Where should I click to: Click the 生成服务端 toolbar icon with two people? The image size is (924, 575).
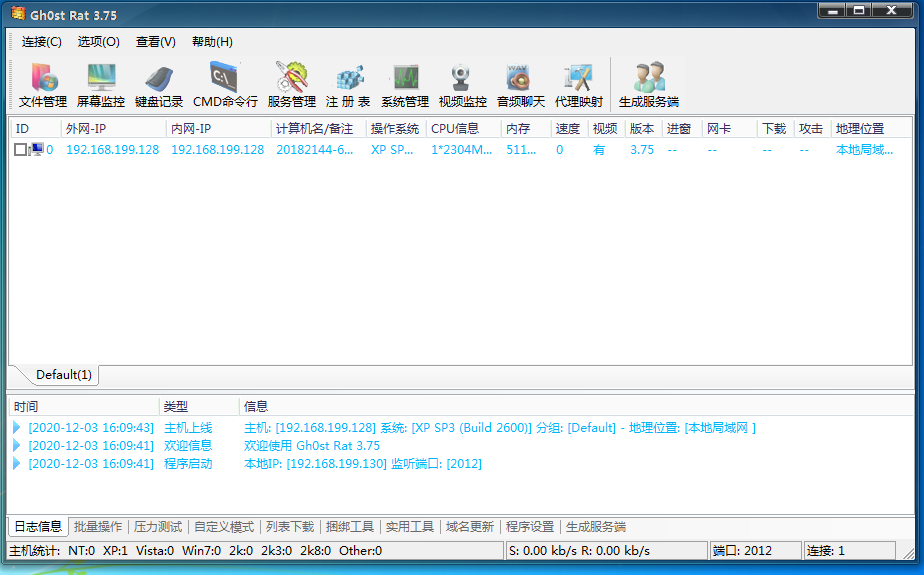pos(648,85)
